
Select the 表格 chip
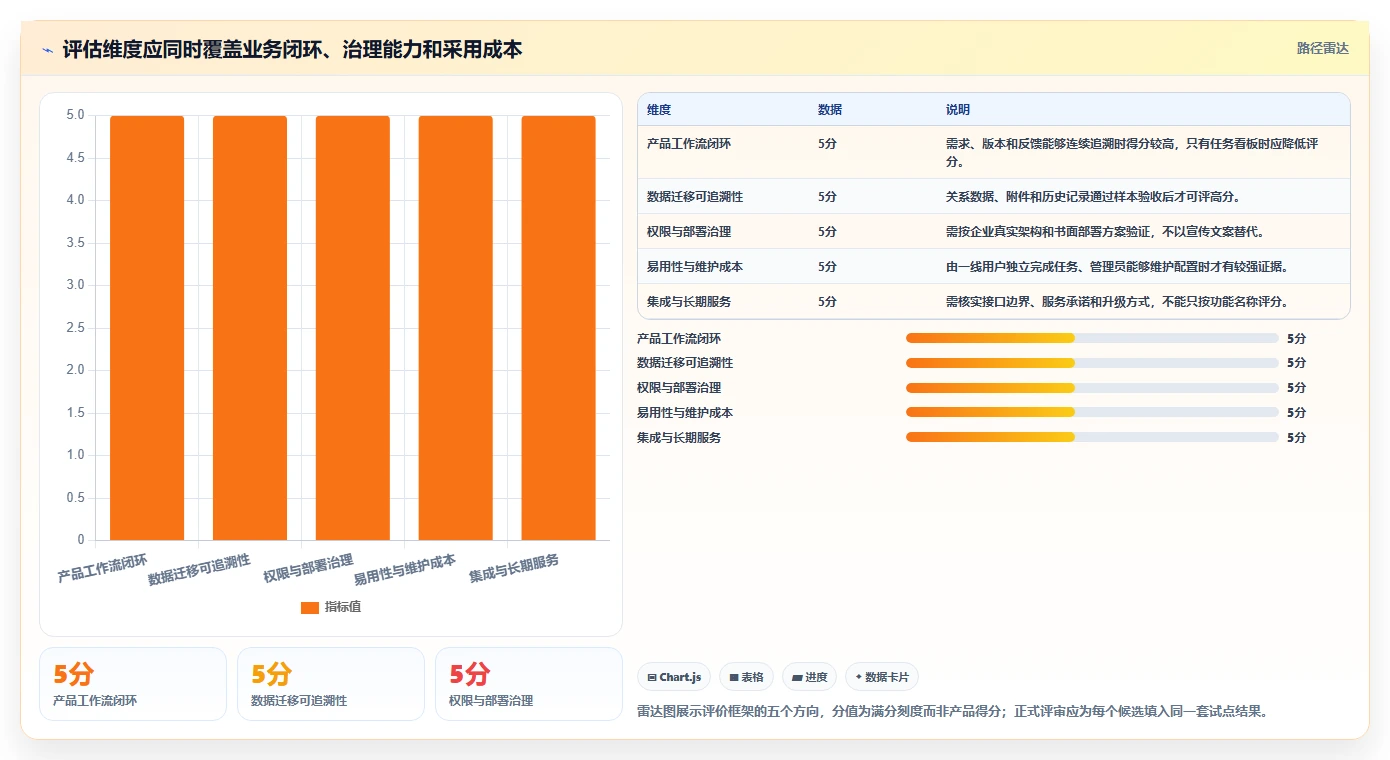coord(746,677)
